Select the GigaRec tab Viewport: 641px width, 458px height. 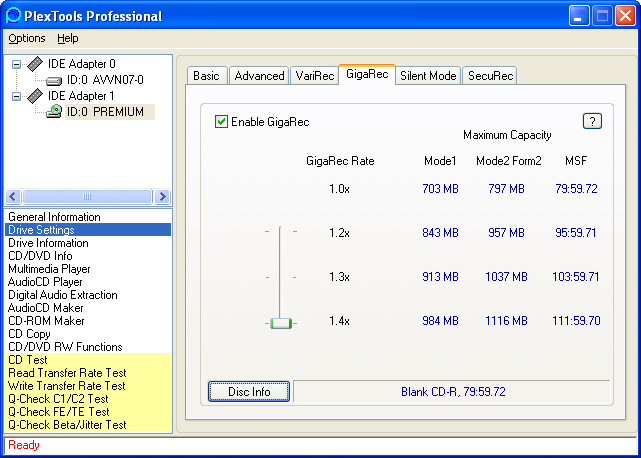(x=367, y=74)
